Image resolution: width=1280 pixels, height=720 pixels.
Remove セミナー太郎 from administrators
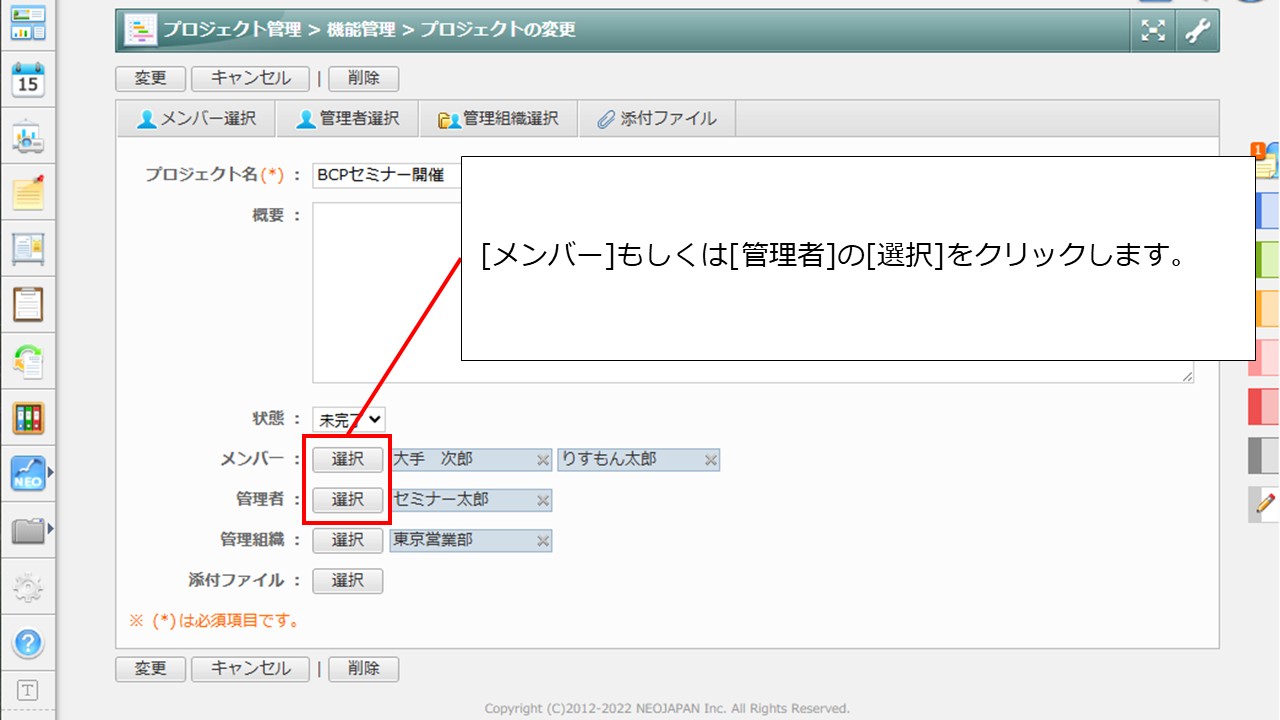pos(543,500)
